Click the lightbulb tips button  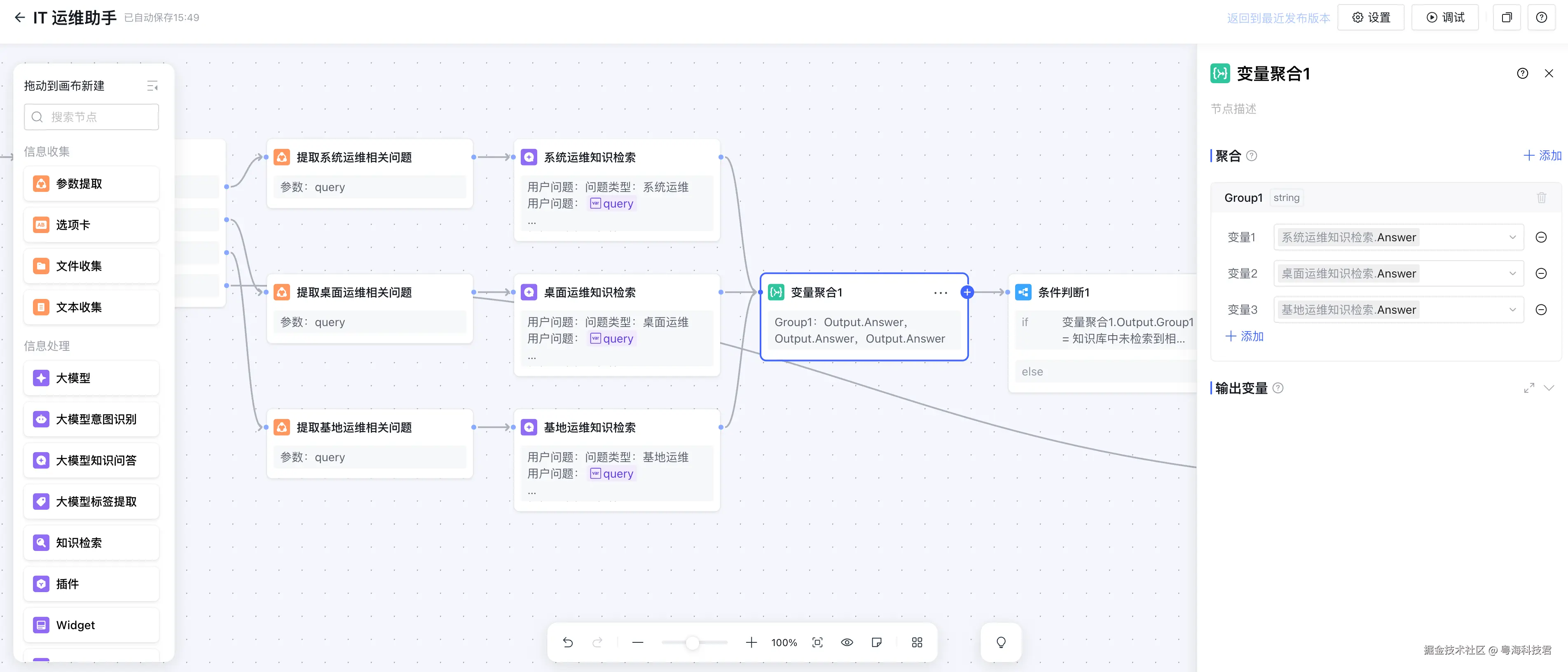tap(1001, 642)
